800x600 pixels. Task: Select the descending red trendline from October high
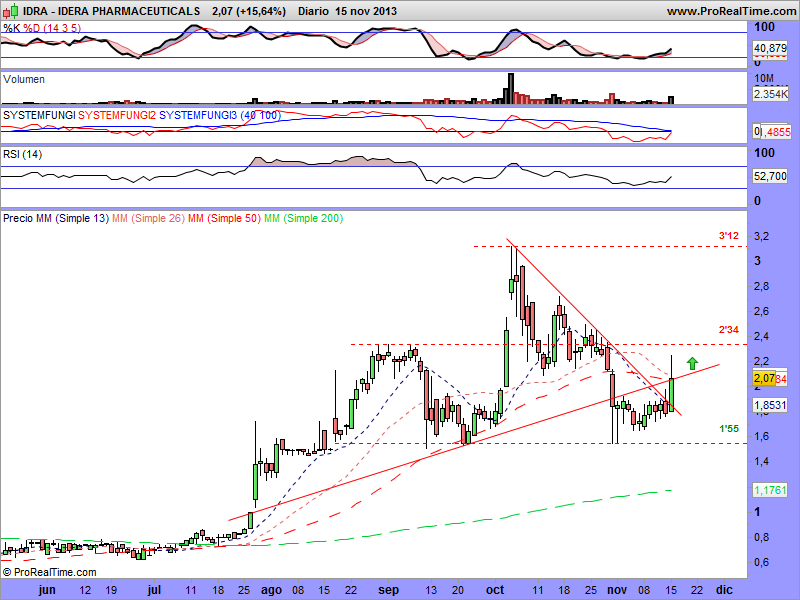point(594,327)
